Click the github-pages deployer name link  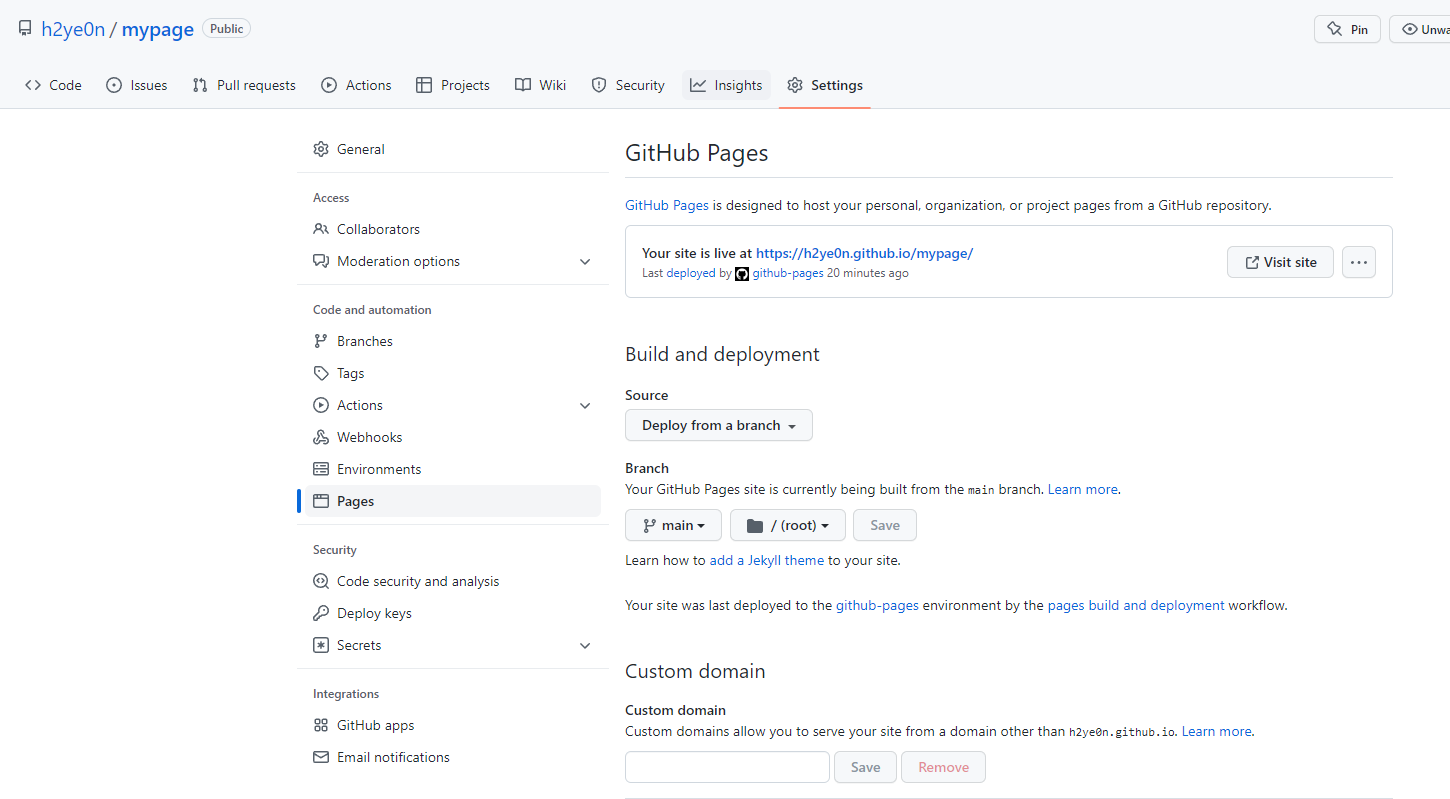point(788,273)
